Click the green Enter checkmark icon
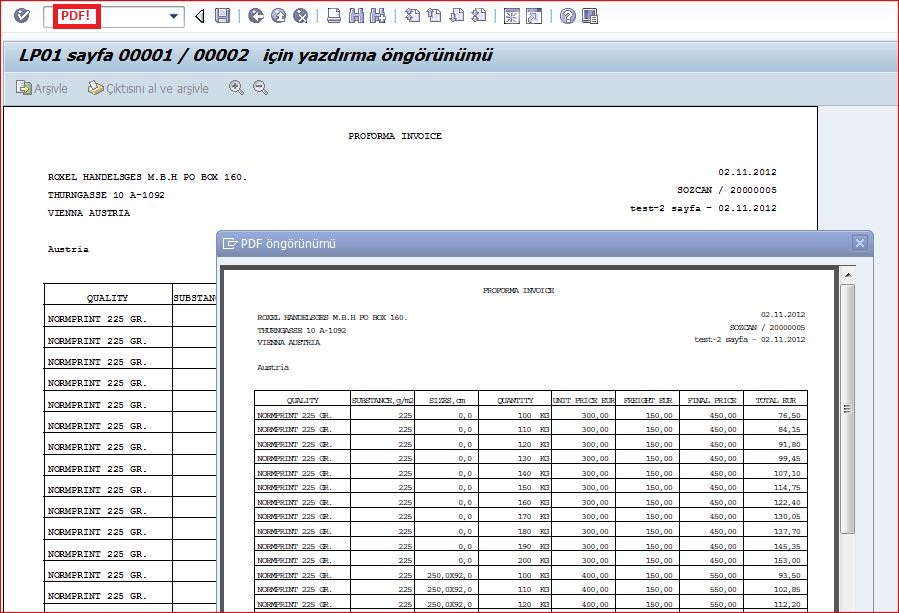Viewport: 899px width, 613px height. coord(22,15)
